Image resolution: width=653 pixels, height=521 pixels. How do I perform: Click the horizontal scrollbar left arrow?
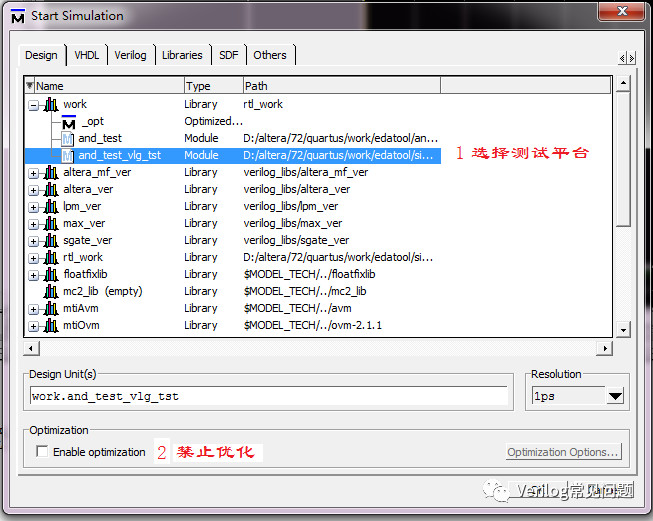click(31, 348)
